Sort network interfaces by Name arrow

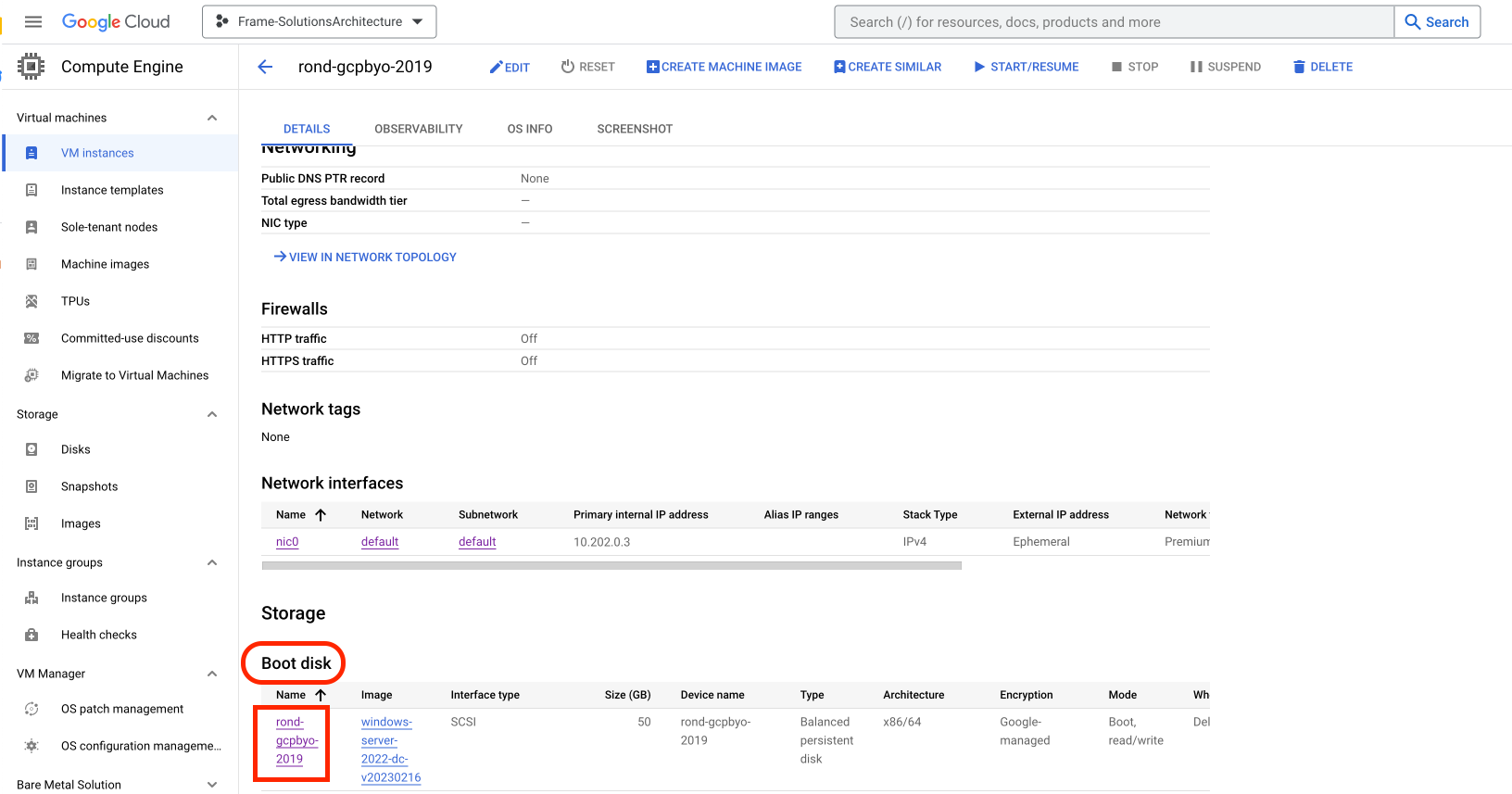click(x=321, y=514)
